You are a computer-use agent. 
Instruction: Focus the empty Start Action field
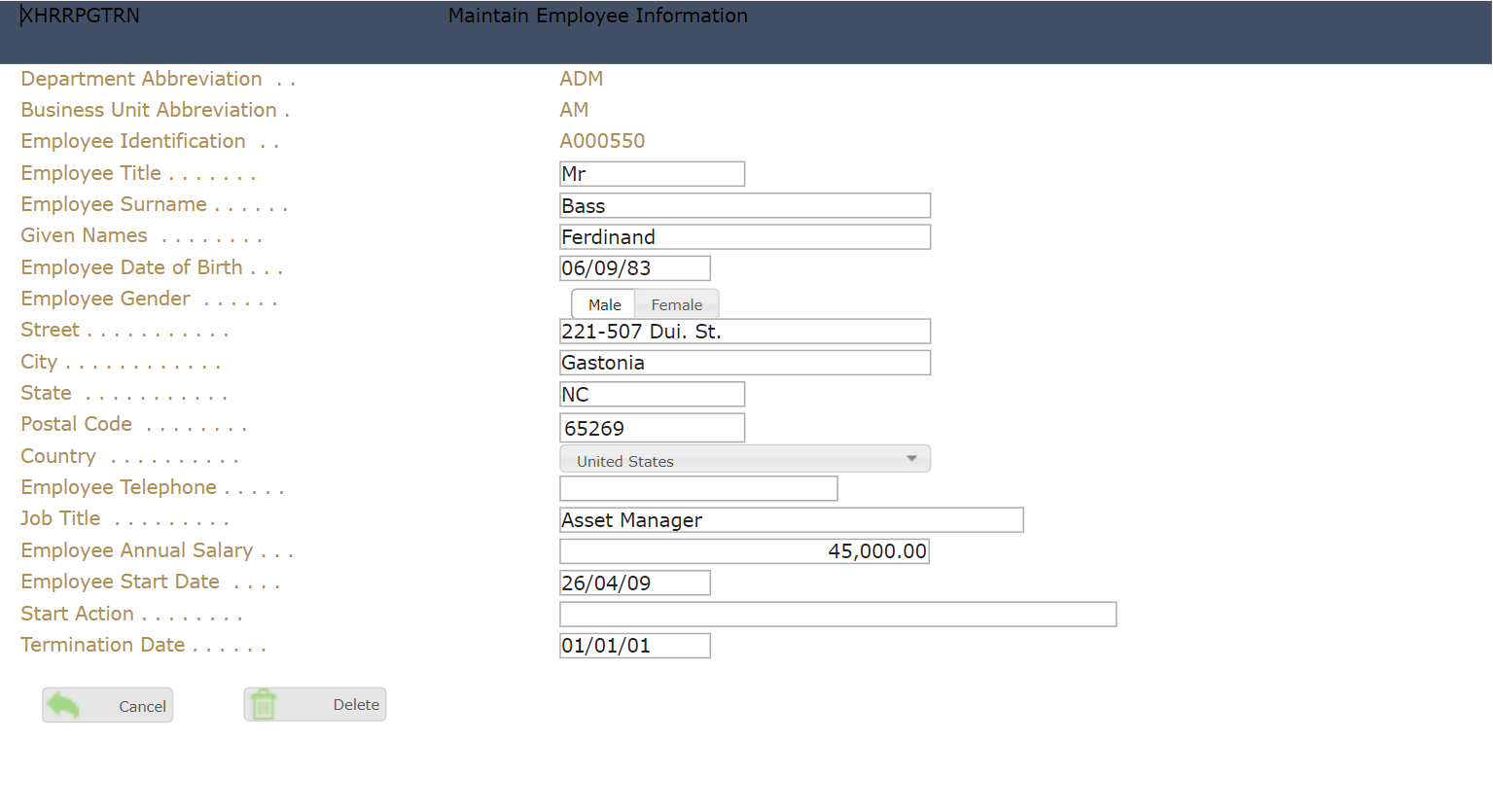click(837, 615)
